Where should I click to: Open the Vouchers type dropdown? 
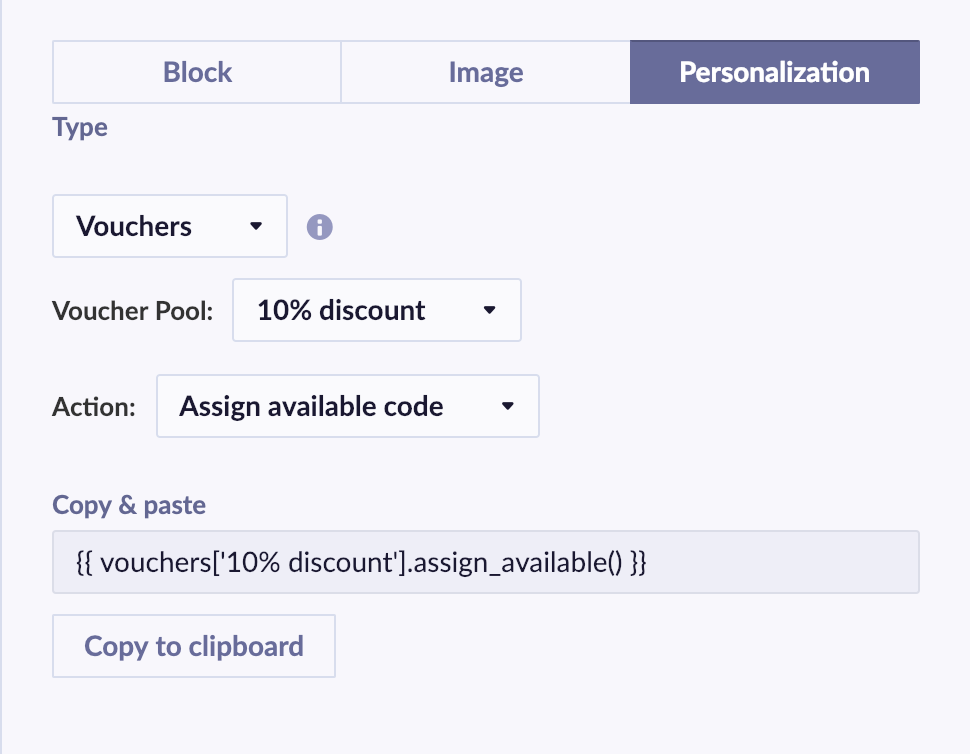pyautogui.click(x=169, y=227)
